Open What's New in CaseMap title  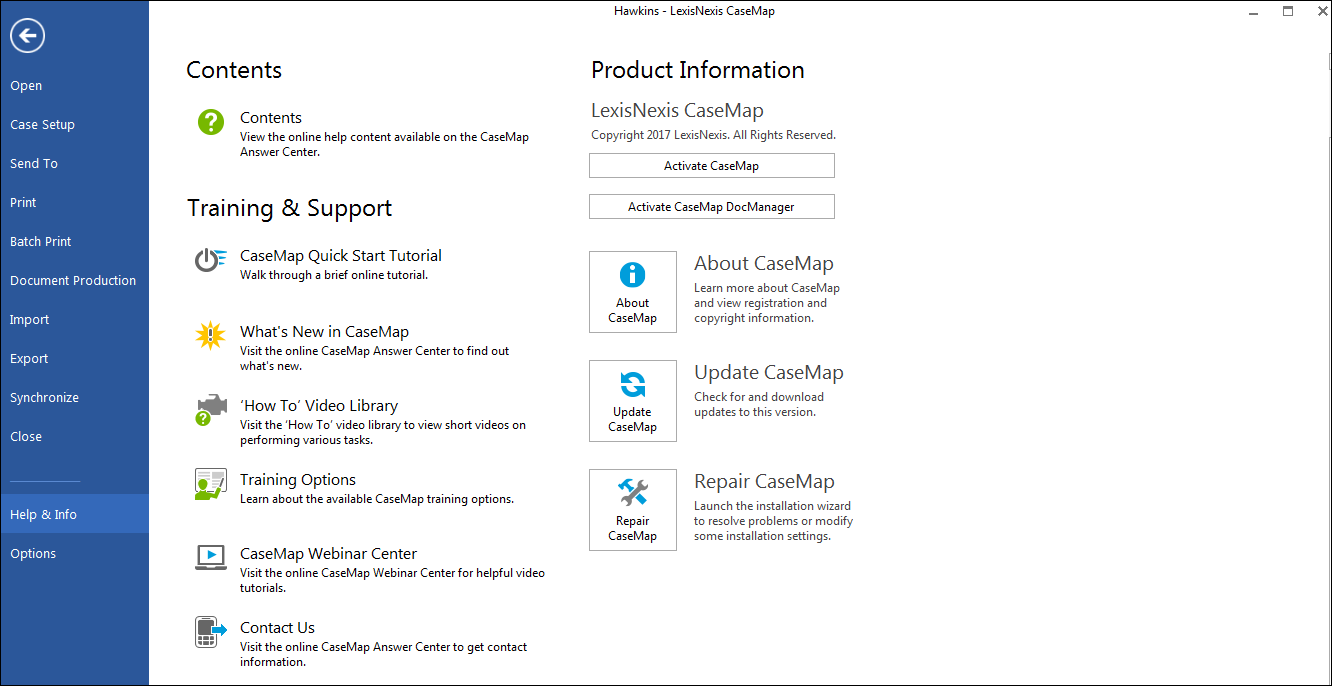coord(324,332)
